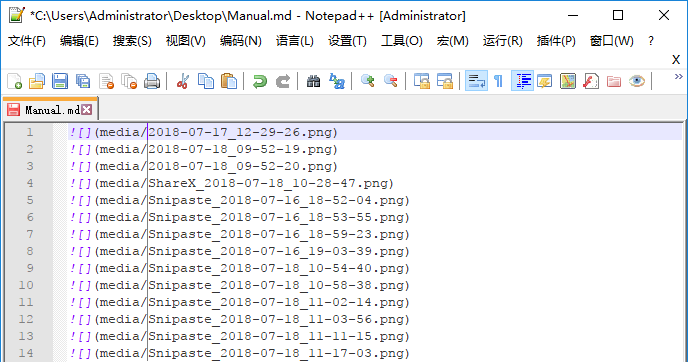688x362 pixels.
Task: Click the Zoom In magnifier icon
Action: 368,82
